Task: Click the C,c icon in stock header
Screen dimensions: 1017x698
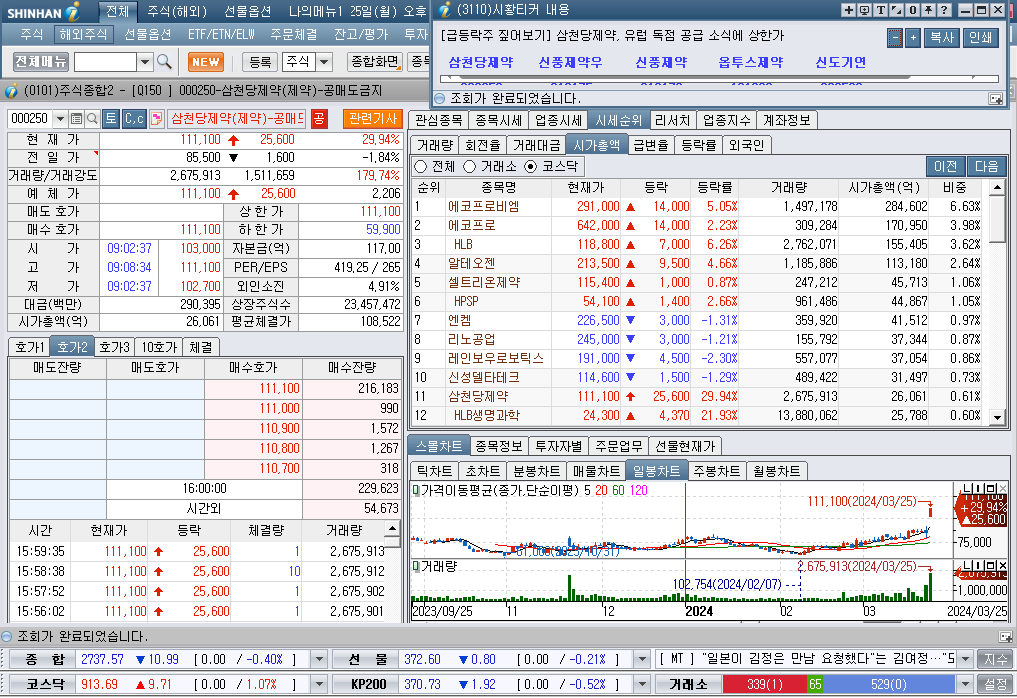Action: pyautogui.click(x=134, y=119)
